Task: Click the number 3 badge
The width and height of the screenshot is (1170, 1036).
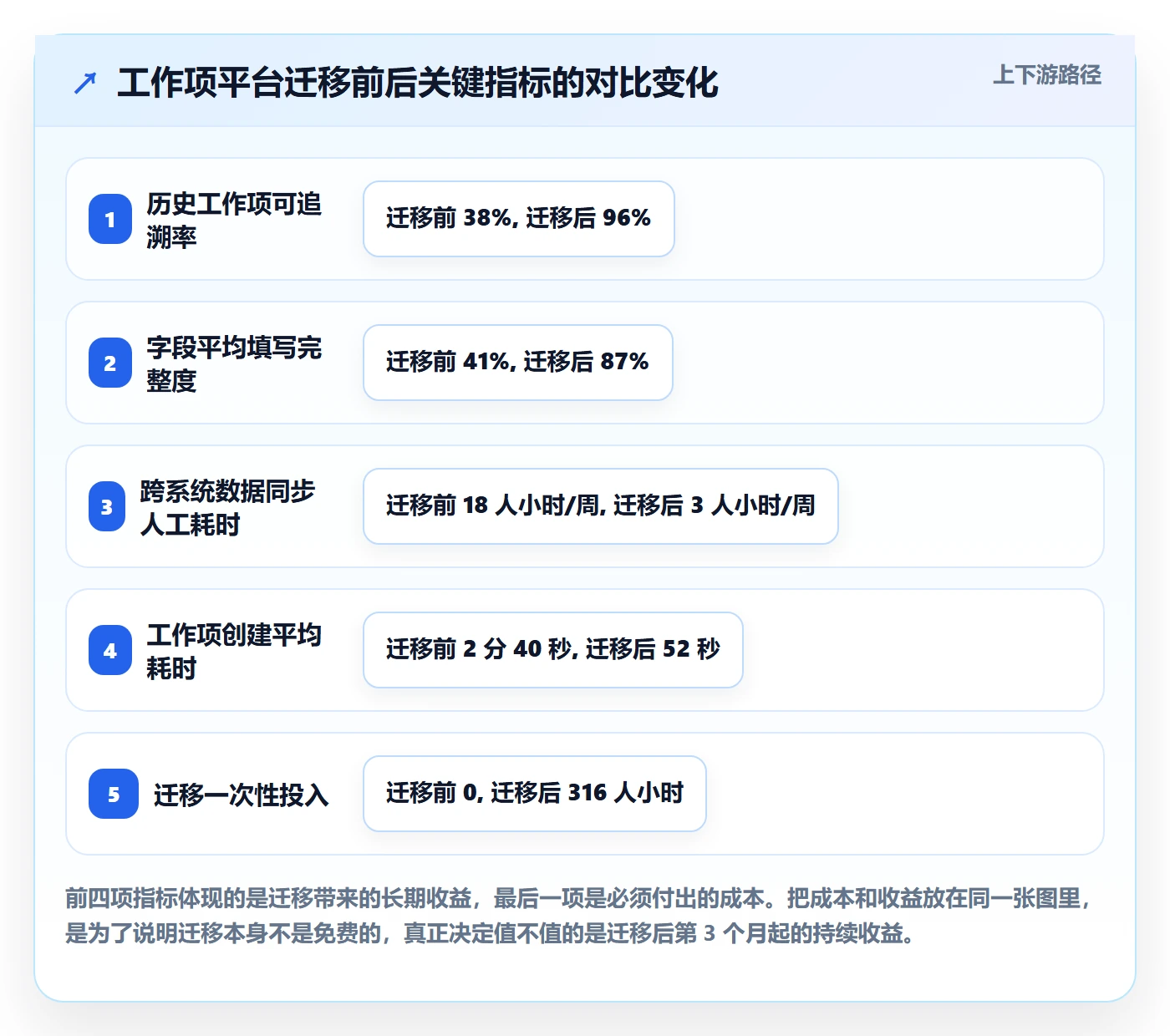Action: 107,506
